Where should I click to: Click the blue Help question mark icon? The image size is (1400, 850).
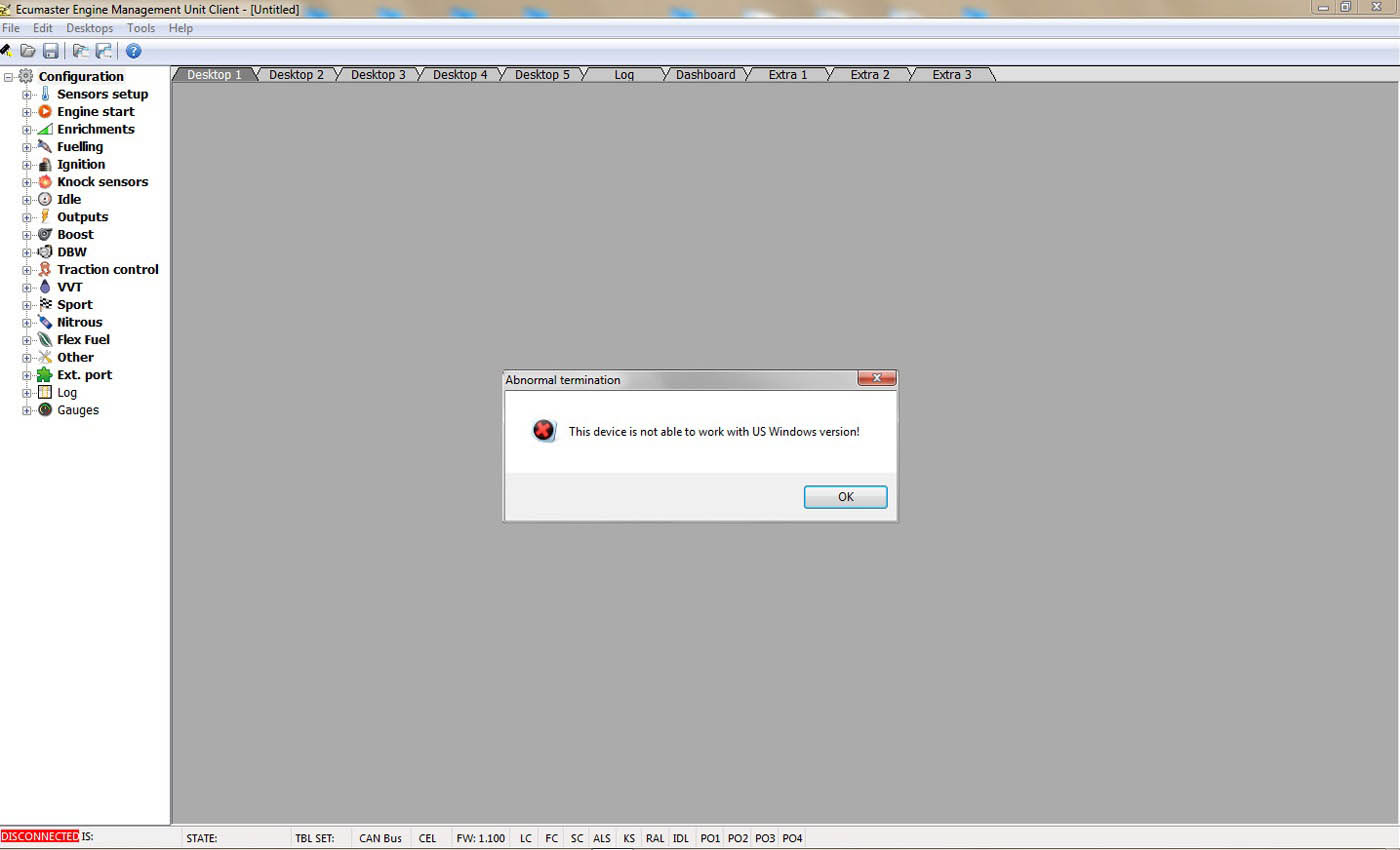[133, 50]
